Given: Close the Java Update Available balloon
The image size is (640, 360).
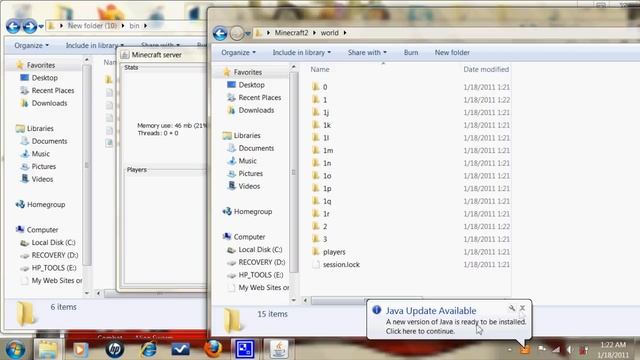Looking at the screenshot, I should pyautogui.click(x=522, y=308).
